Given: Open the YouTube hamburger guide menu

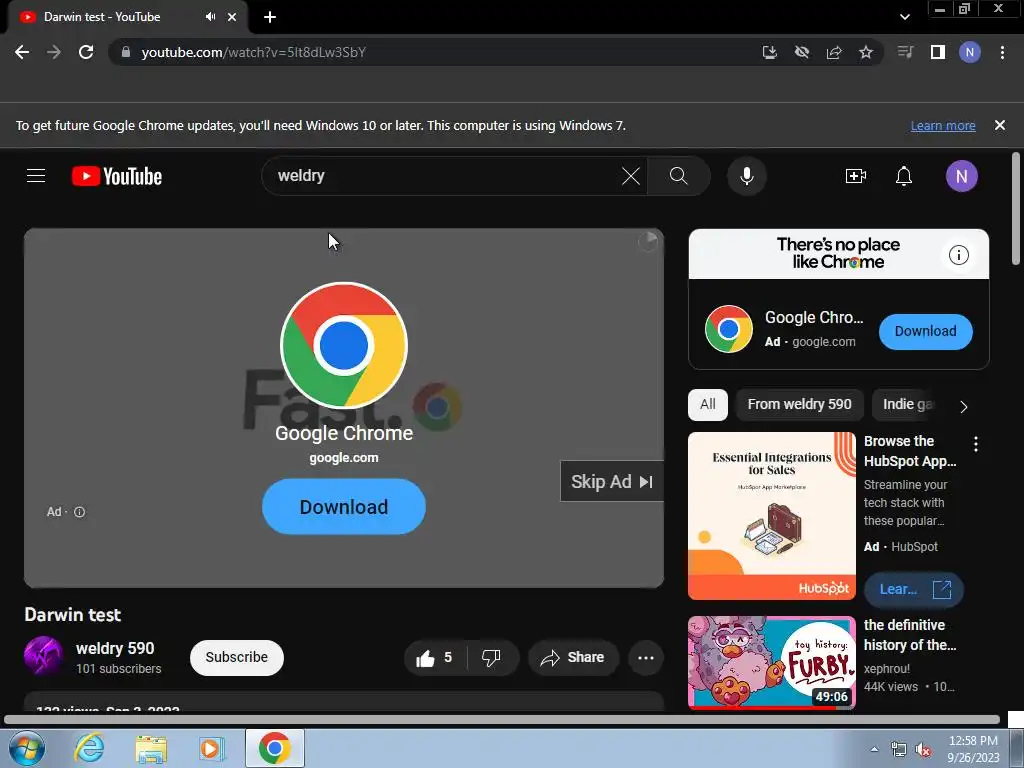Looking at the screenshot, I should click(x=36, y=176).
